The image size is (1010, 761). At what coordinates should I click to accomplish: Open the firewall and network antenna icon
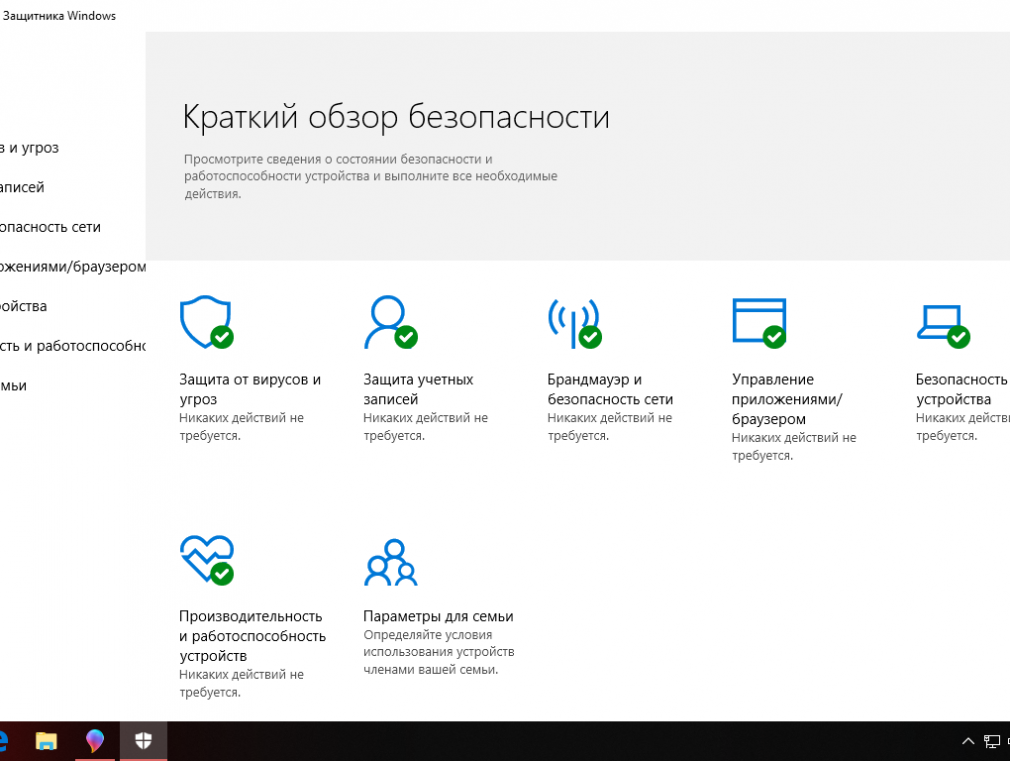click(575, 323)
